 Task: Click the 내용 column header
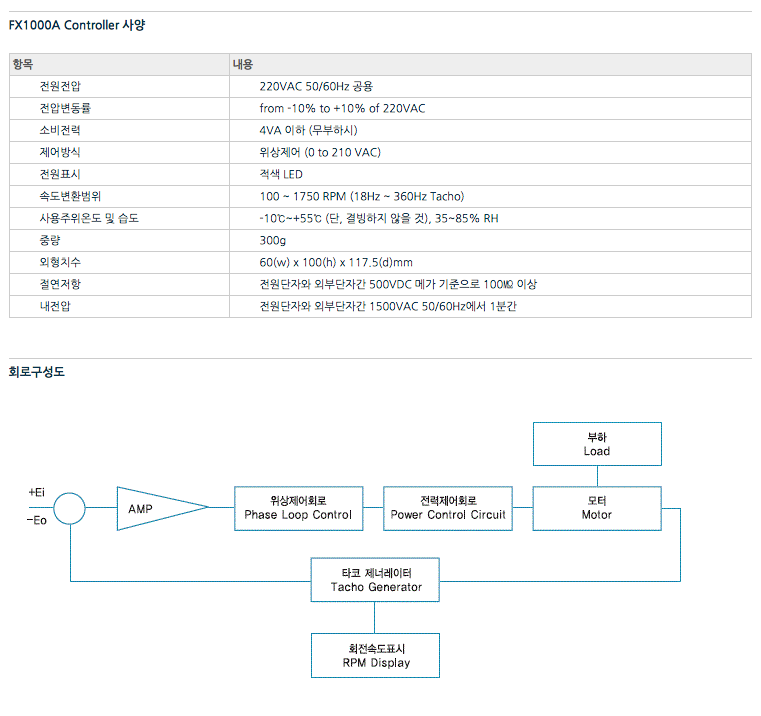243,65
